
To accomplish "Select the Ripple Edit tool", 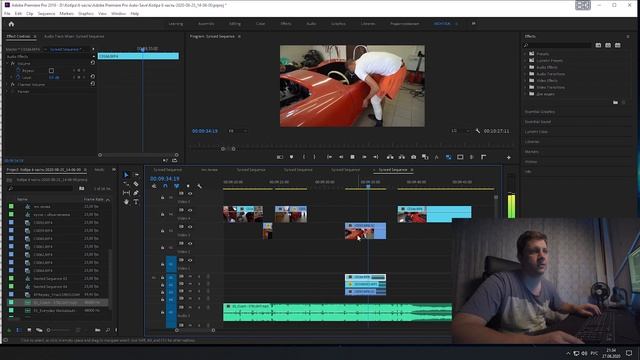I will (126, 184).
